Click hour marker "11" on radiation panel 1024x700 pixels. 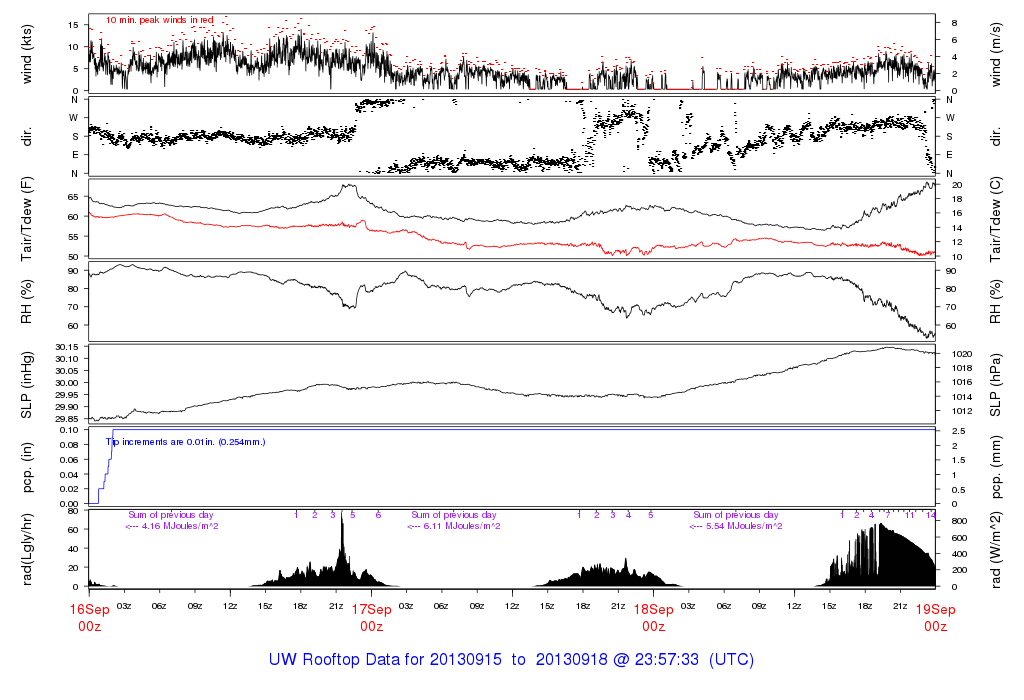(x=910, y=515)
